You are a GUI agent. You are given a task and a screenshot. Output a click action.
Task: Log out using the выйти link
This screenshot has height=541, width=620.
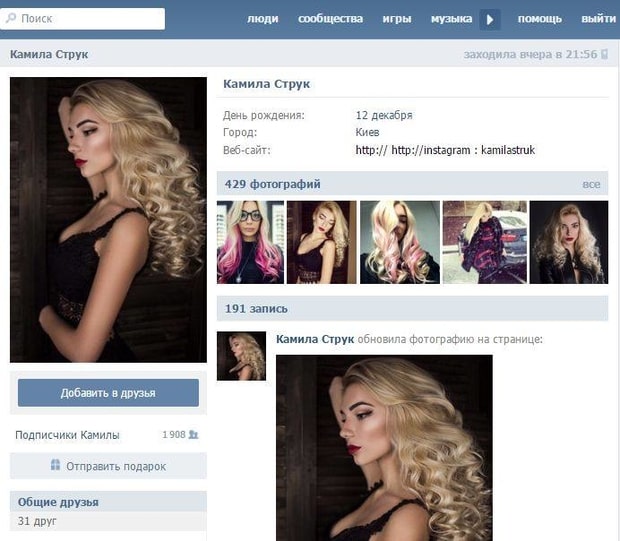[598, 19]
